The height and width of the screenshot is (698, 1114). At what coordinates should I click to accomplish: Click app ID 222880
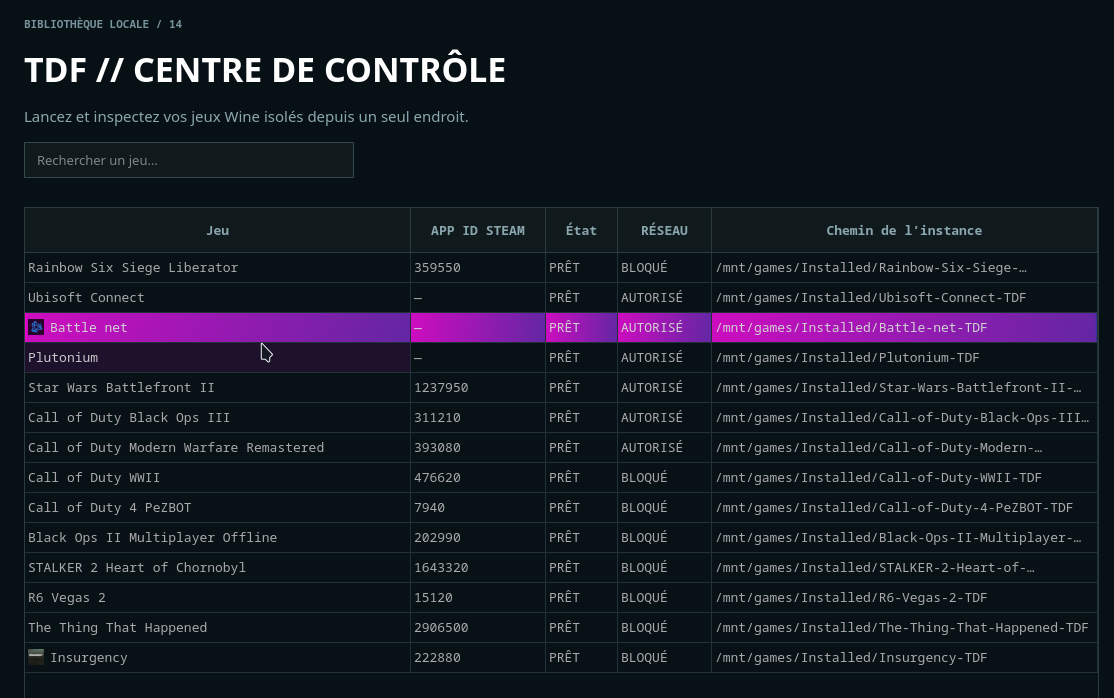click(x=437, y=657)
